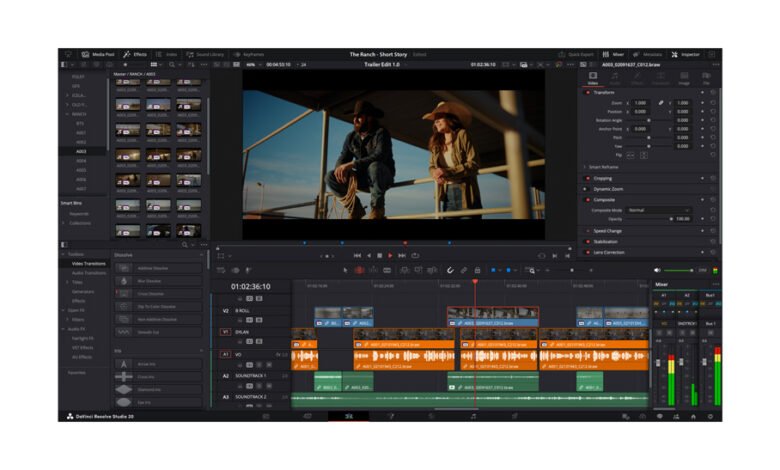Toggle the Inspector panel button

[x=685, y=54]
